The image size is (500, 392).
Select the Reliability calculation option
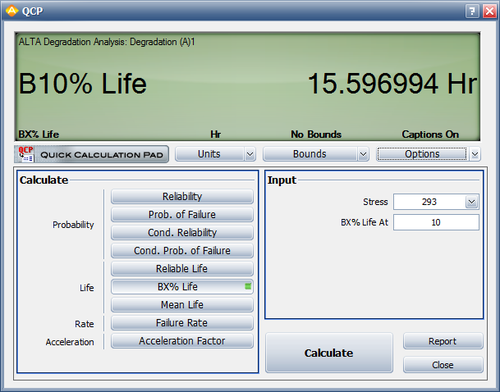182,196
